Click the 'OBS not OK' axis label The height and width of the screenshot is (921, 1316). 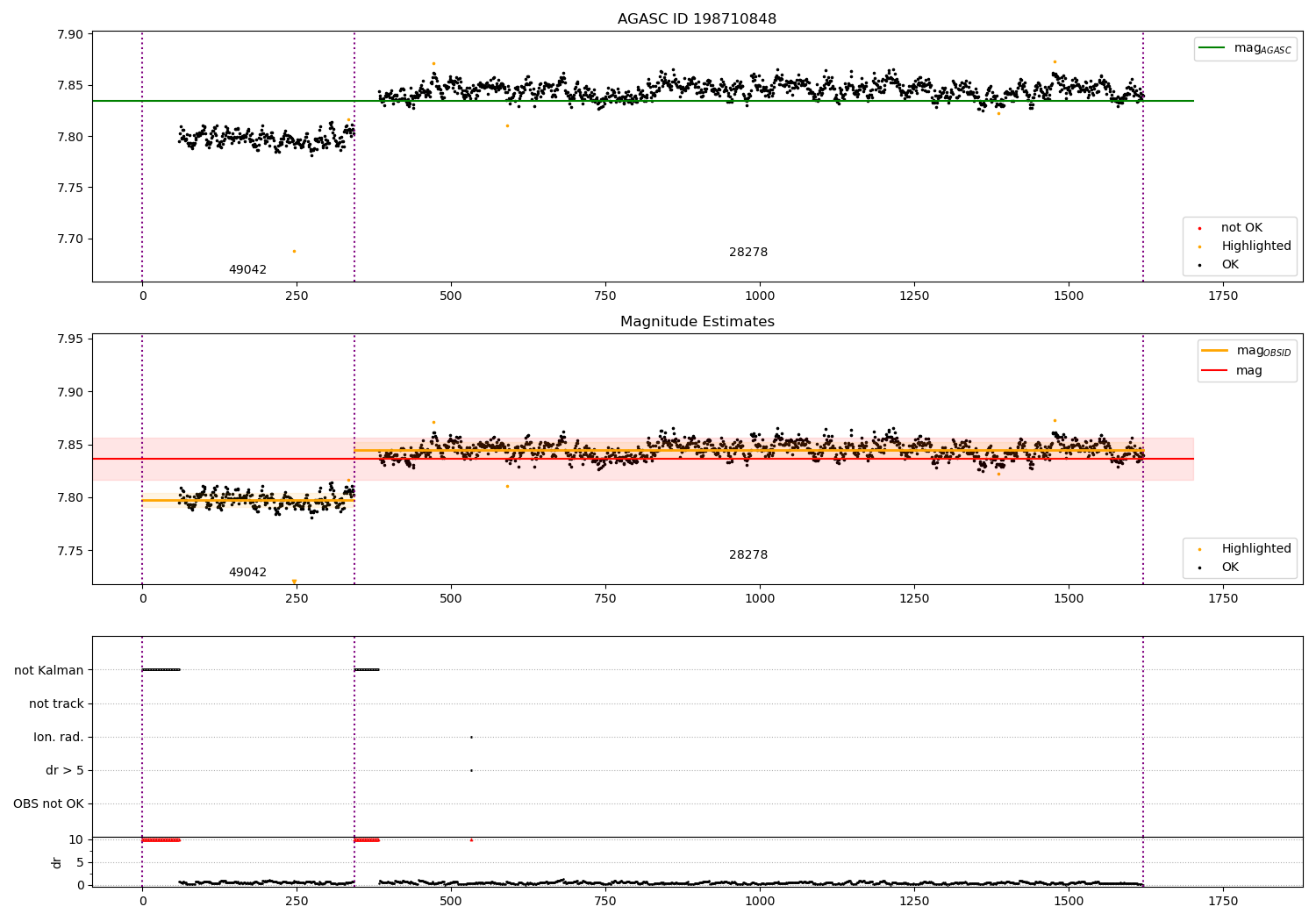[x=49, y=804]
